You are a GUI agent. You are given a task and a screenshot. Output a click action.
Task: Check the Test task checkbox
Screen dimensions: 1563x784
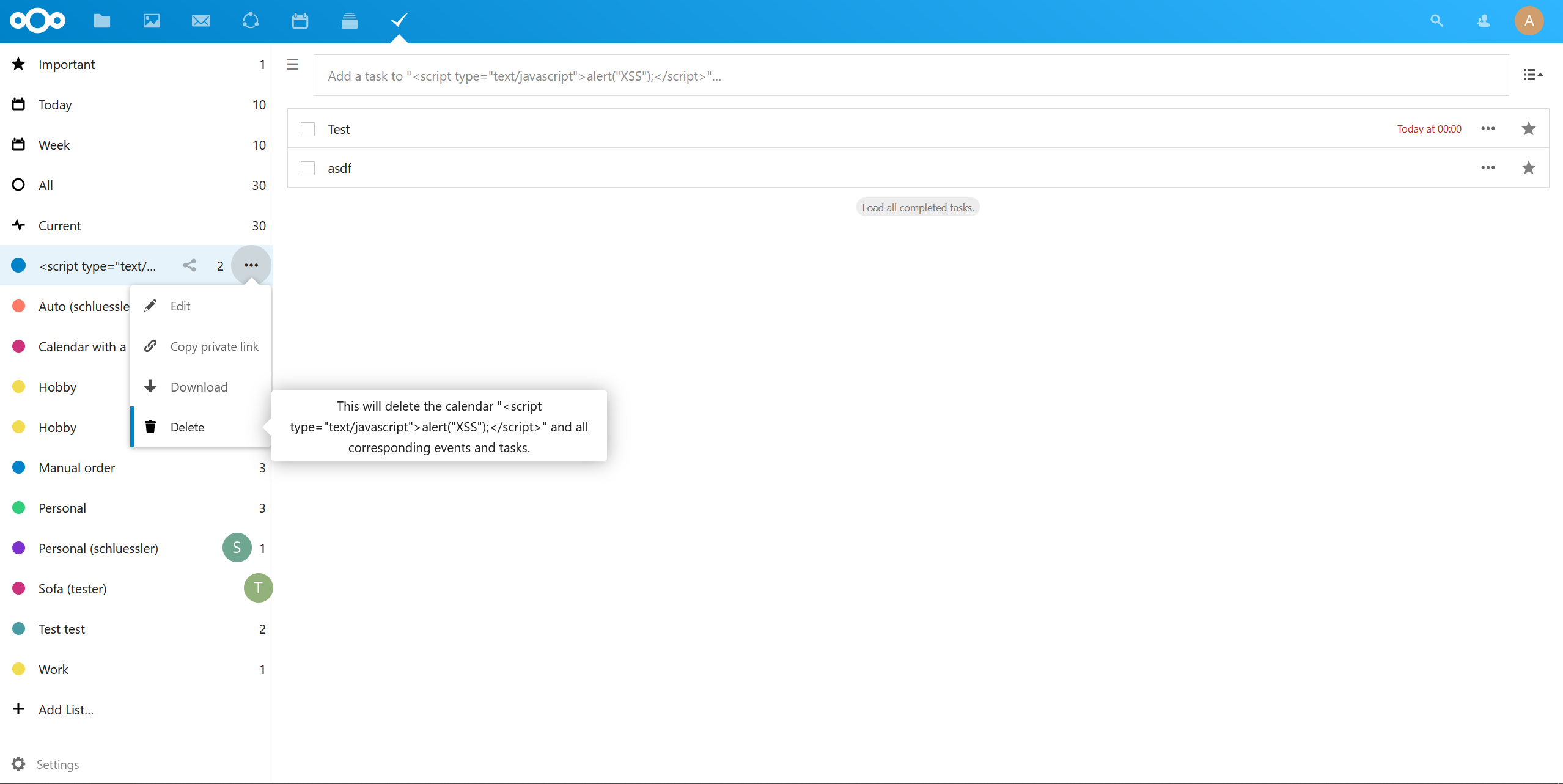pyautogui.click(x=307, y=130)
